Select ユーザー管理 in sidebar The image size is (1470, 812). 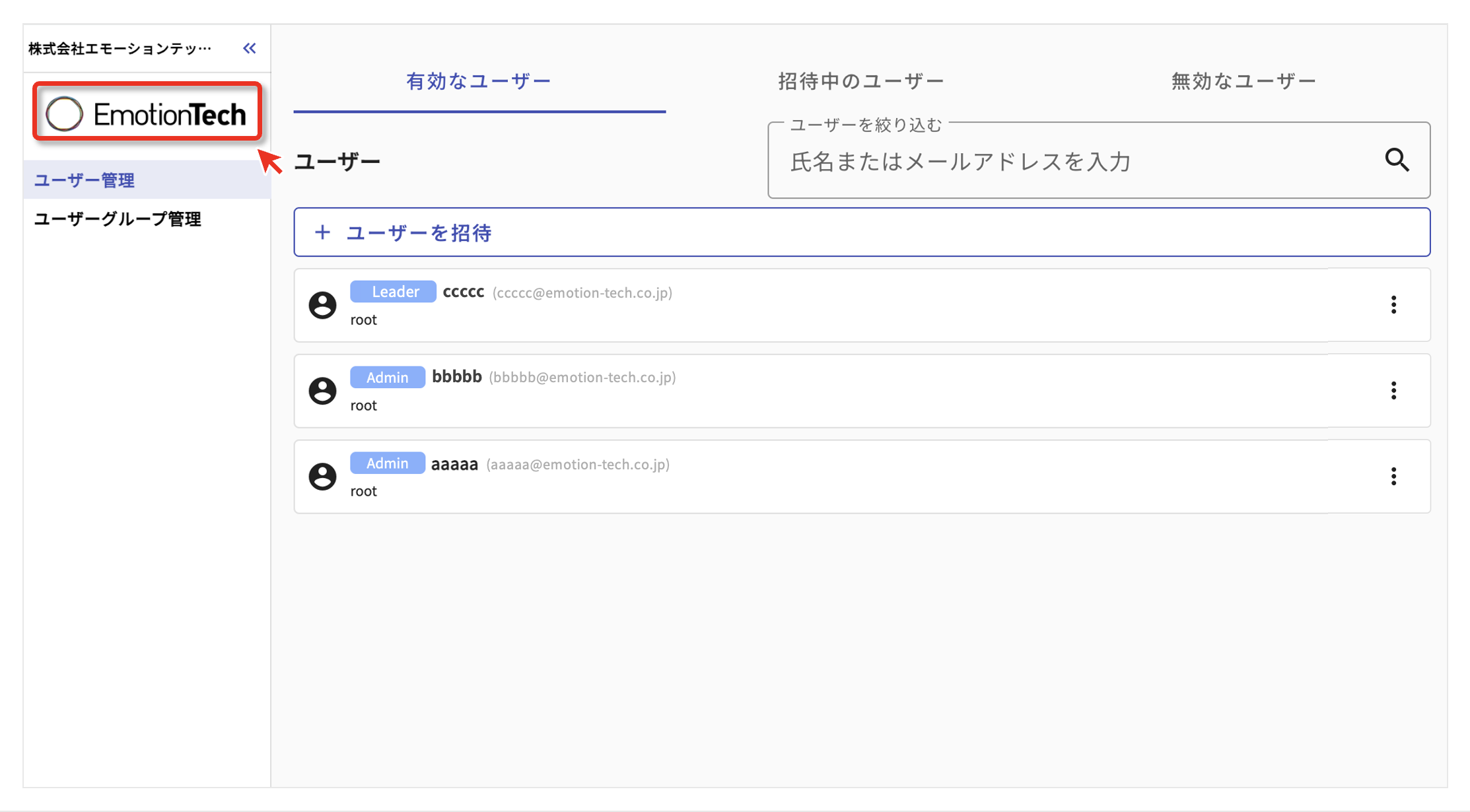pos(85,180)
